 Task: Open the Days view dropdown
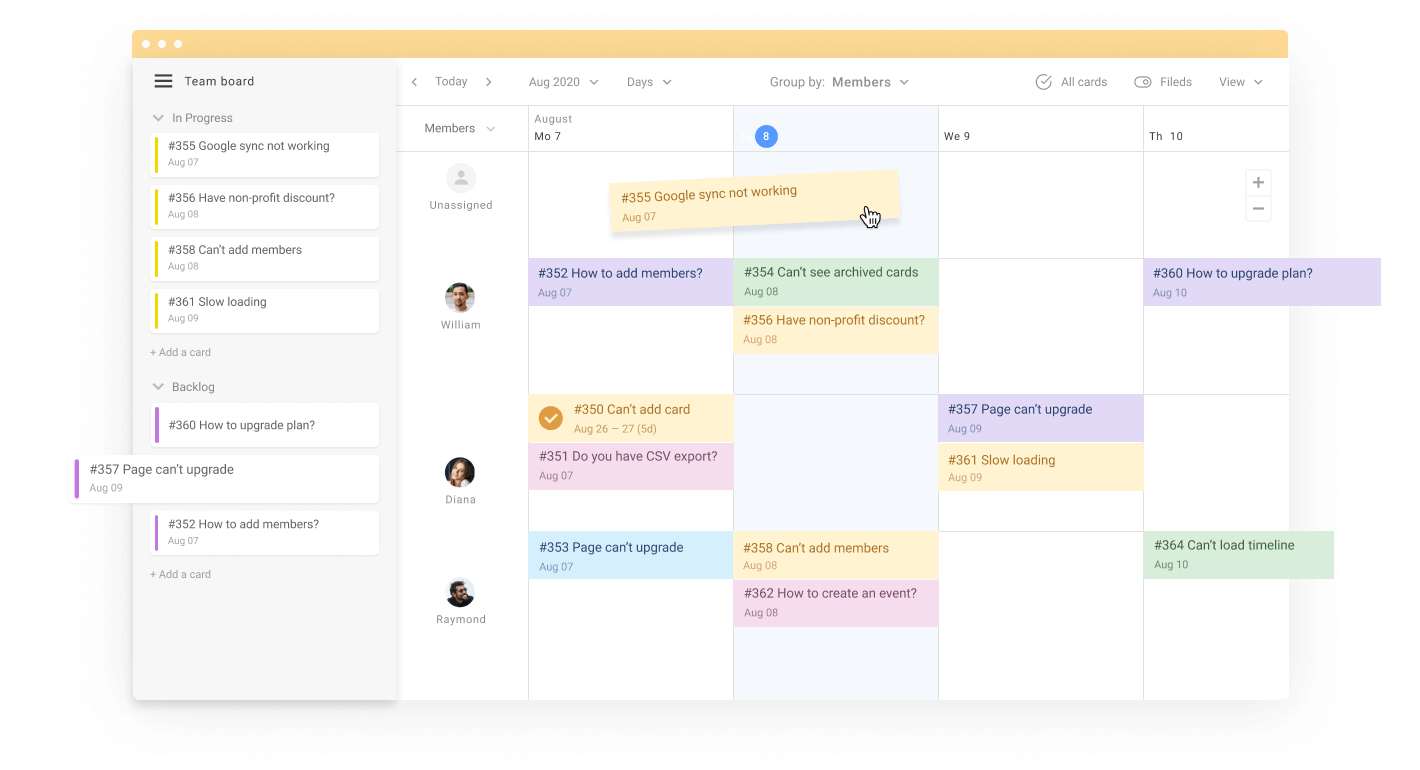648,81
